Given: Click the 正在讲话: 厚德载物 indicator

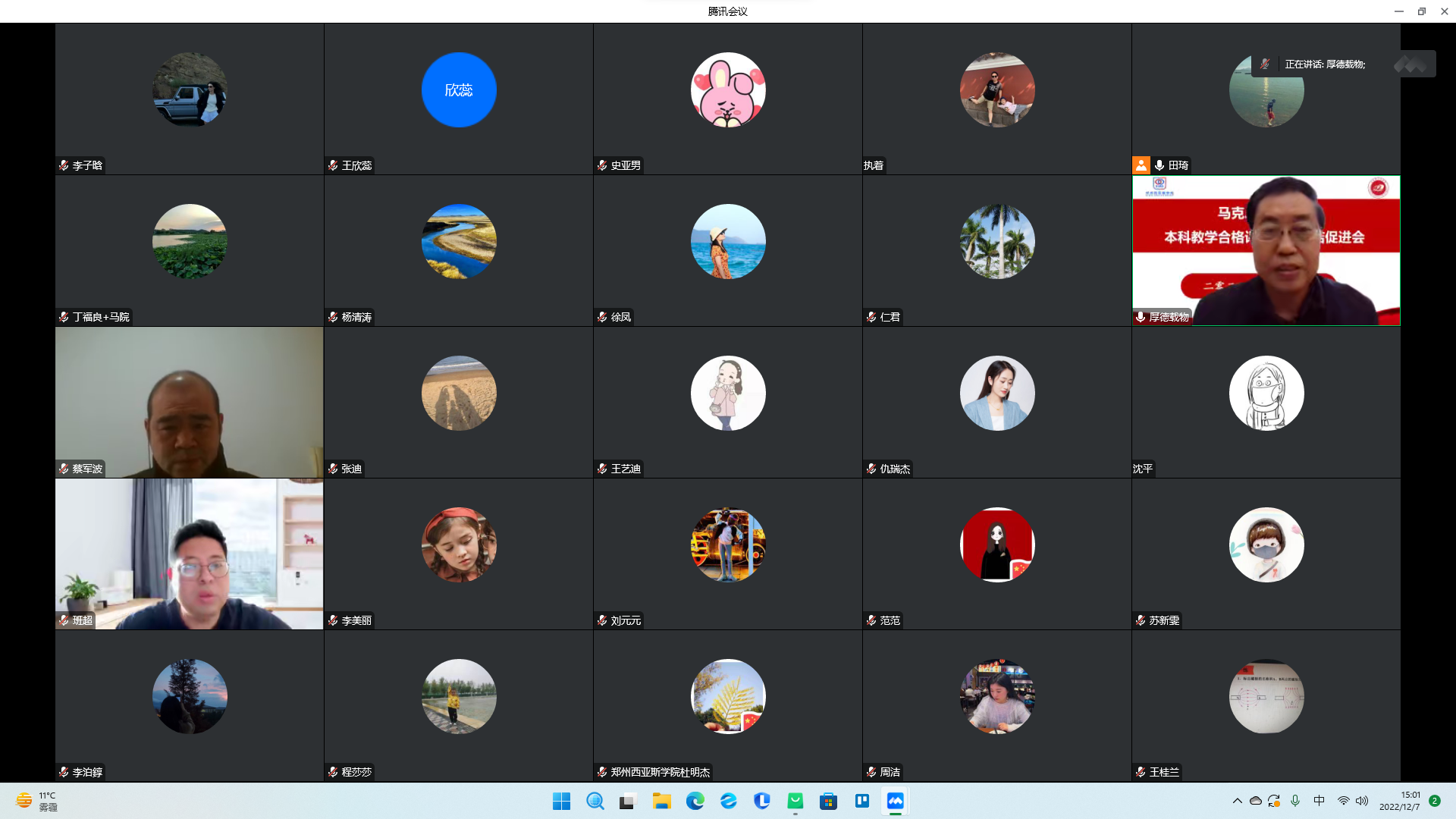Looking at the screenshot, I should 1325,64.
